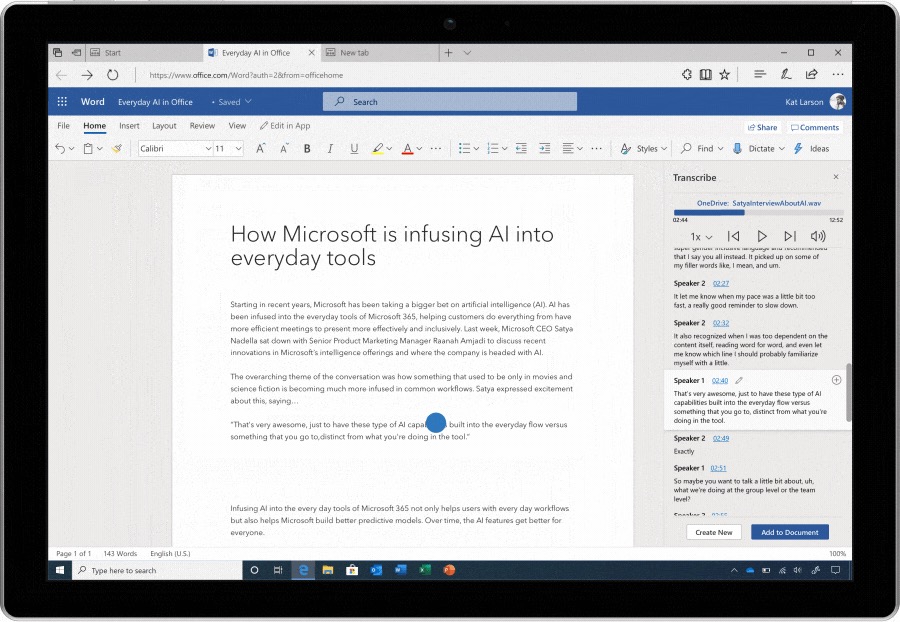This screenshot has height=622, width=900.
Task: Add Speaker 1 section via plus icon
Action: (836, 380)
